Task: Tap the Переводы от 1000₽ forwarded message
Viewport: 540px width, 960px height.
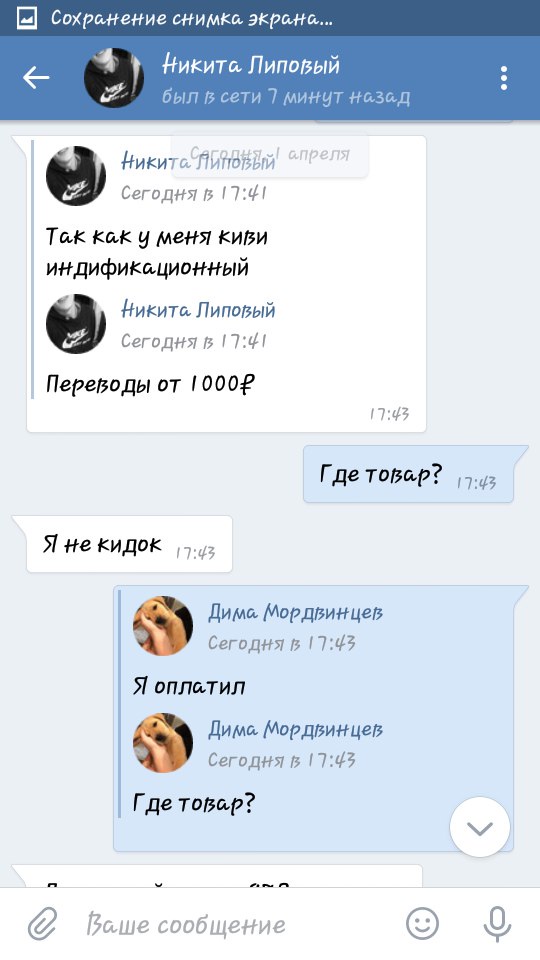Action: 151,384
